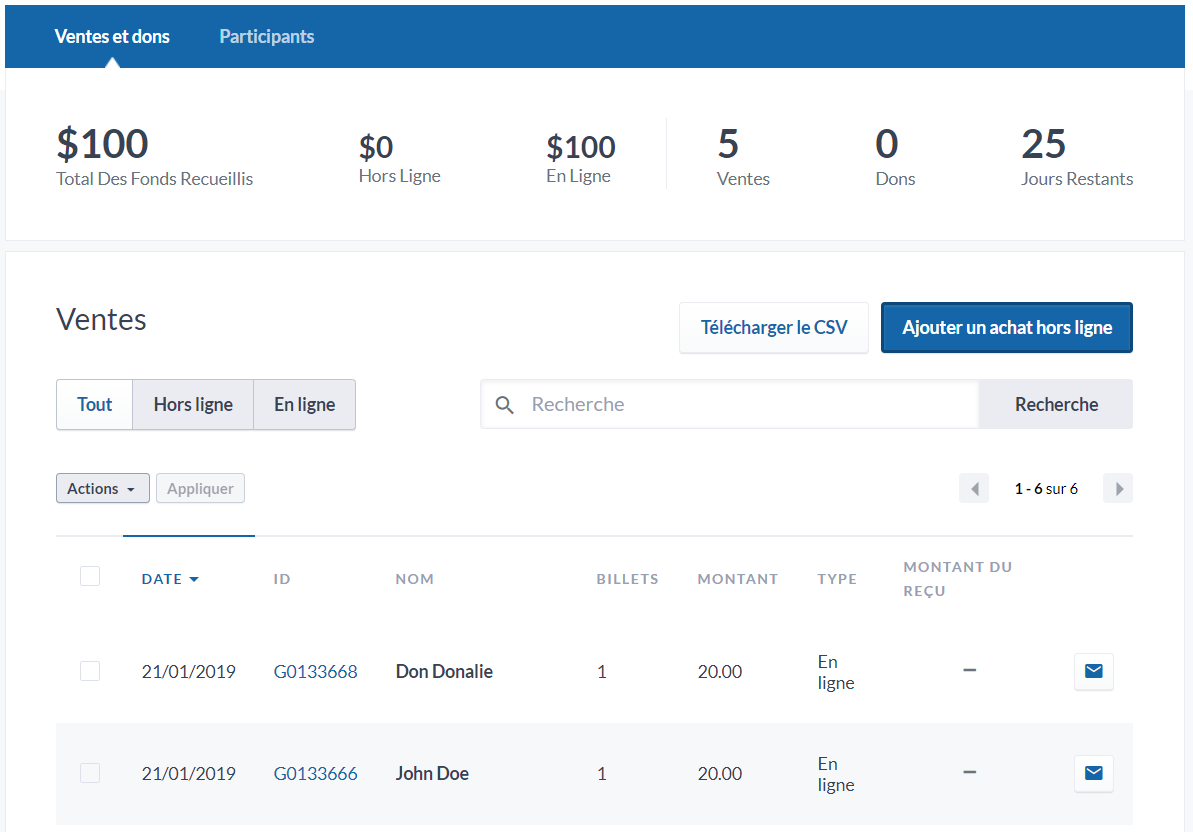
Task: Open order ID G0133666
Action: click(315, 774)
